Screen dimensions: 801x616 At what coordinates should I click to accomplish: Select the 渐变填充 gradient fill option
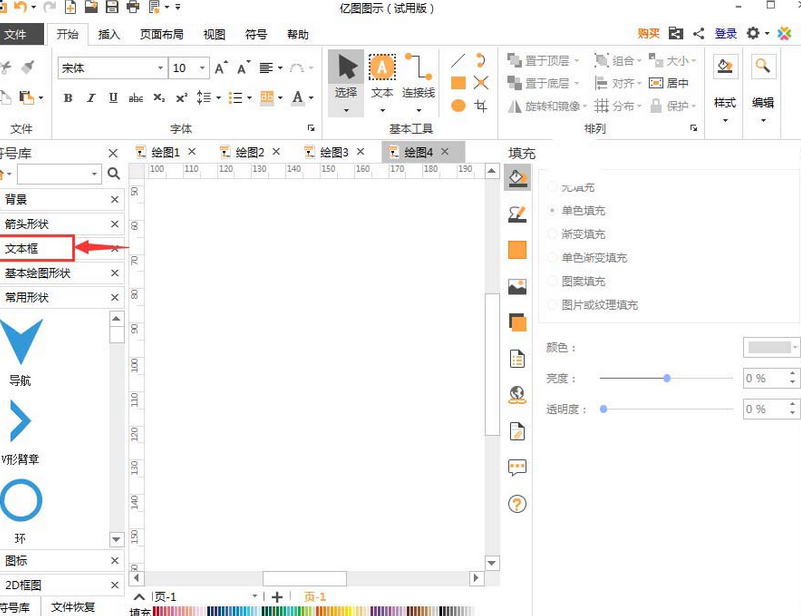tap(580, 233)
